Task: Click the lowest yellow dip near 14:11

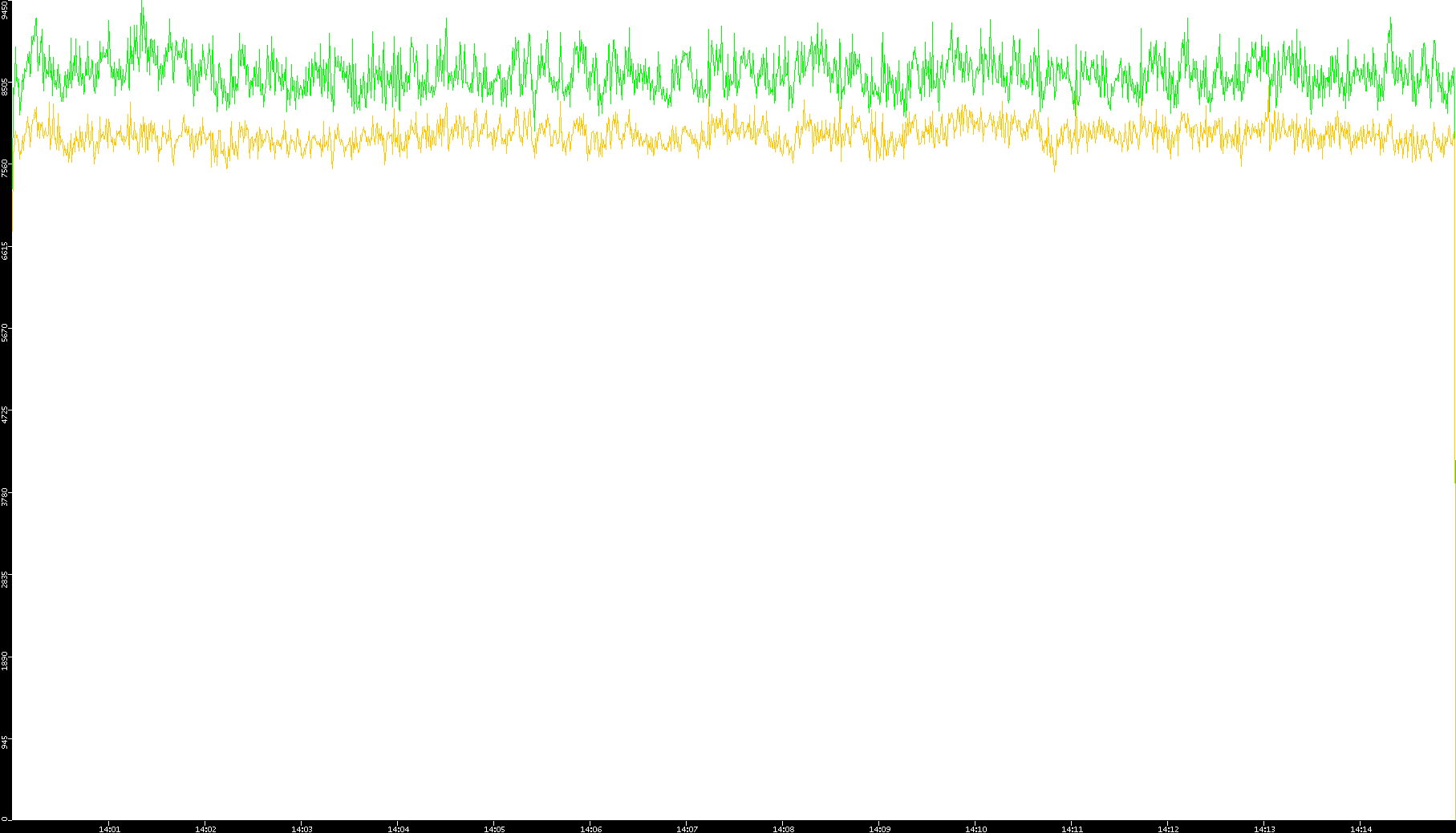Action: click(x=1054, y=170)
